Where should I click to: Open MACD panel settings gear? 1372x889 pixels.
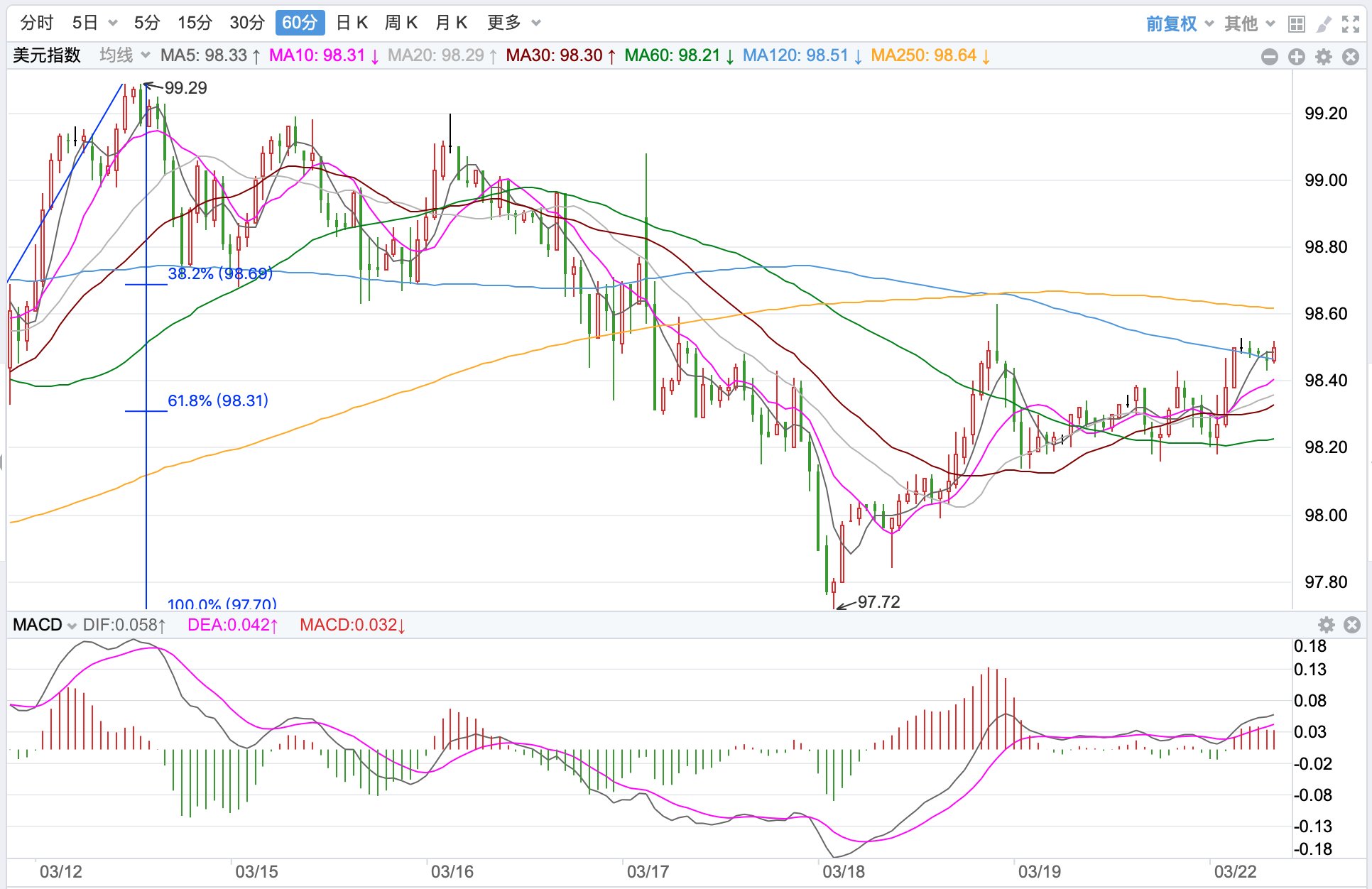(x=1326, y=625)
